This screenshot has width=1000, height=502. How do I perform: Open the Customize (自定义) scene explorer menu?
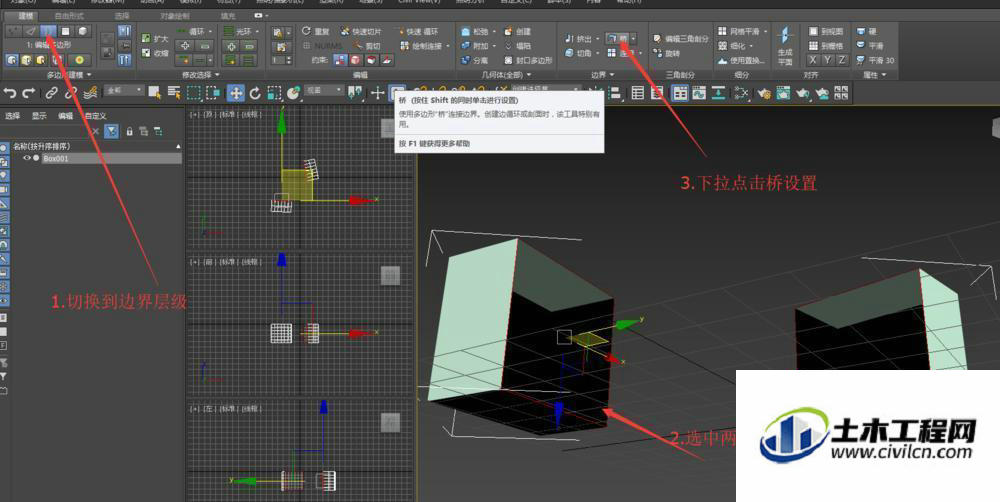click(95, 116)
